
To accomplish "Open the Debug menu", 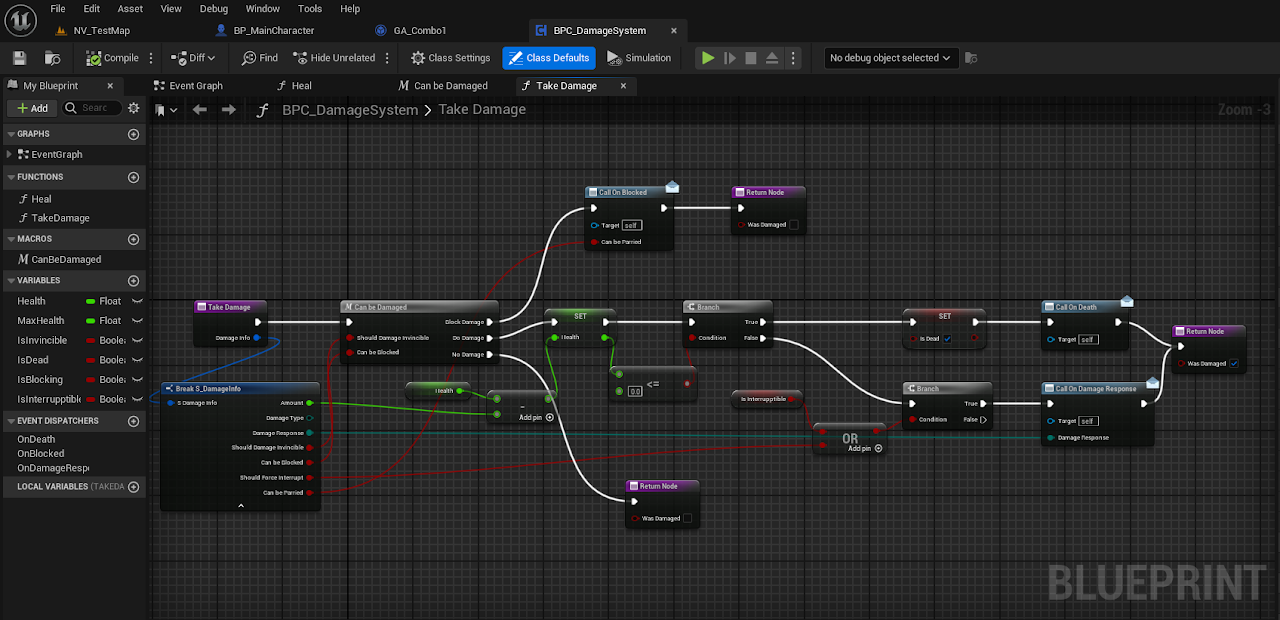I will click(213, 8).
